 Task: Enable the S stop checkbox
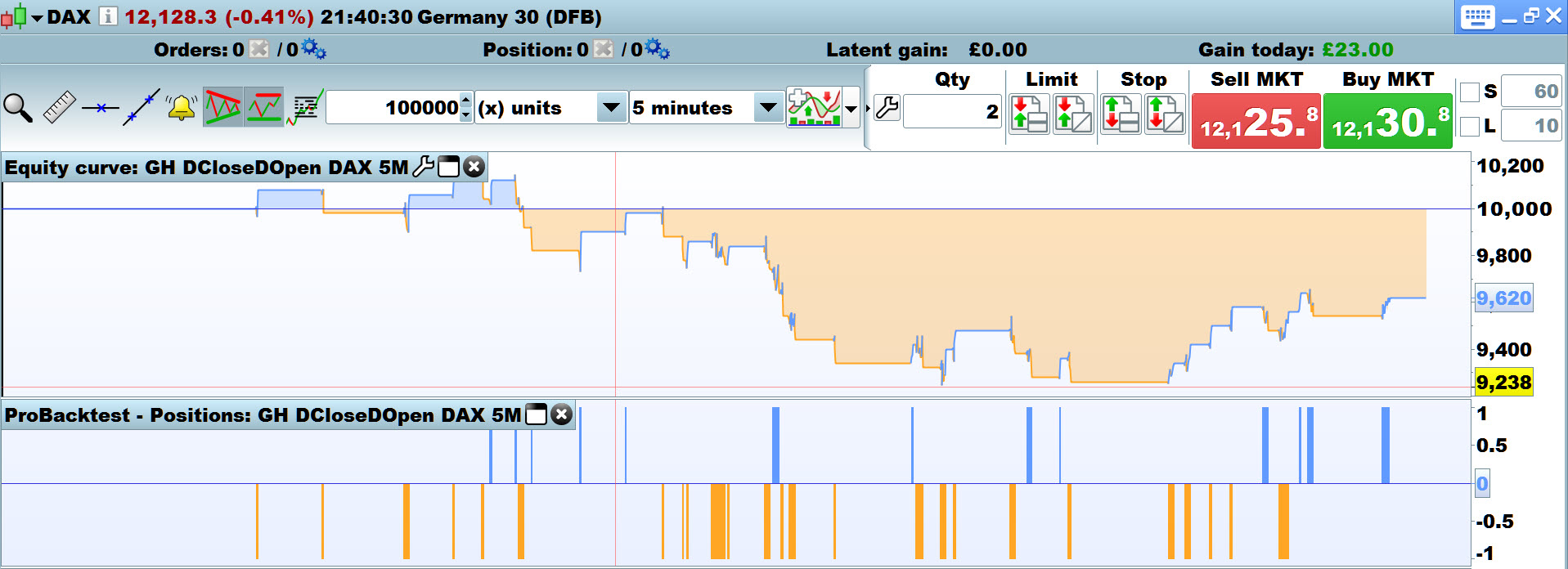click(1469, 92)
